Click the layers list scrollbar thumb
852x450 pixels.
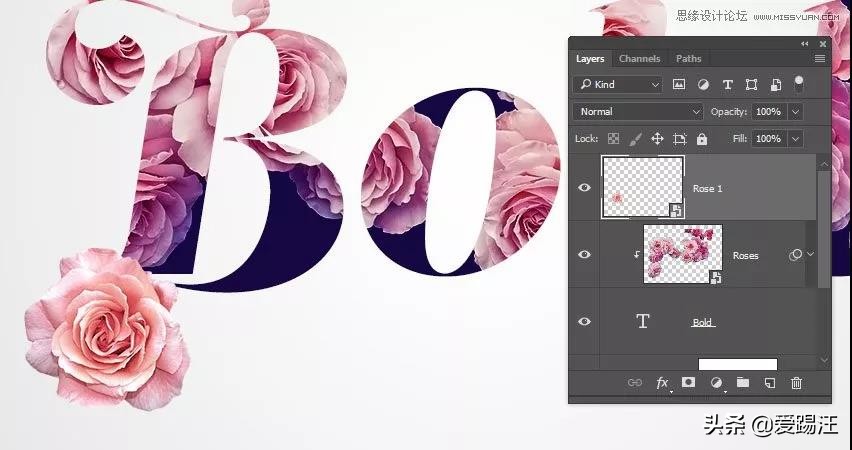pos(824,230)
